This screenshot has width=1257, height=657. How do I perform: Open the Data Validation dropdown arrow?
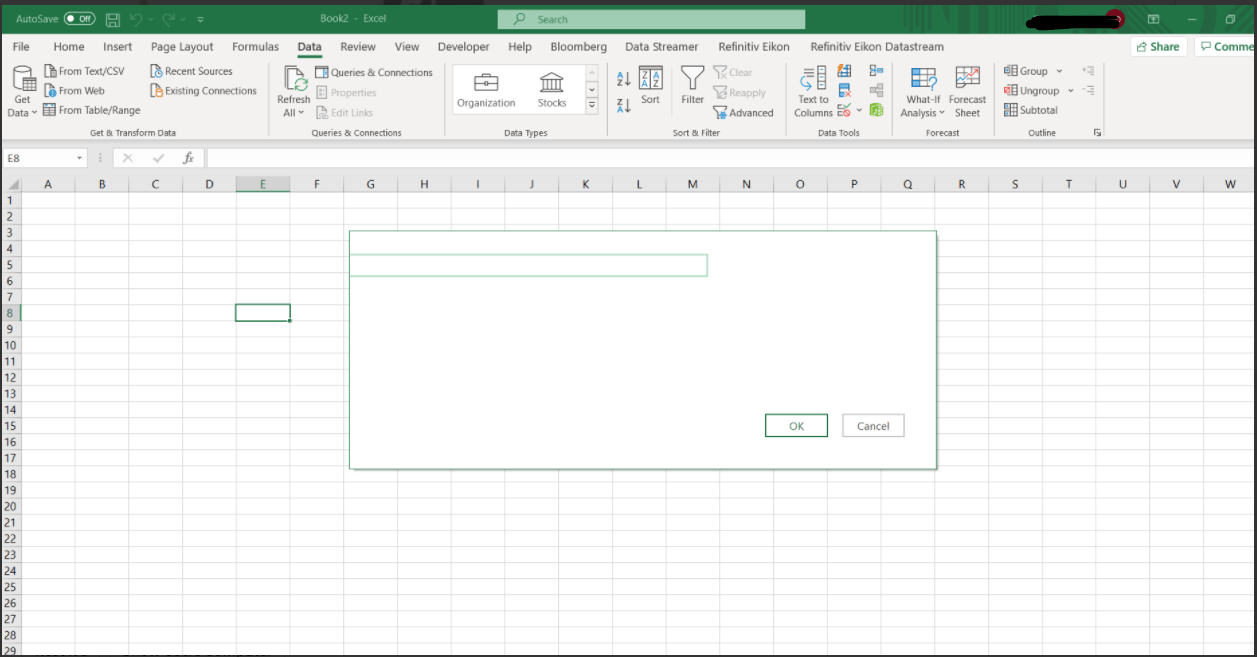coord(859,110)
